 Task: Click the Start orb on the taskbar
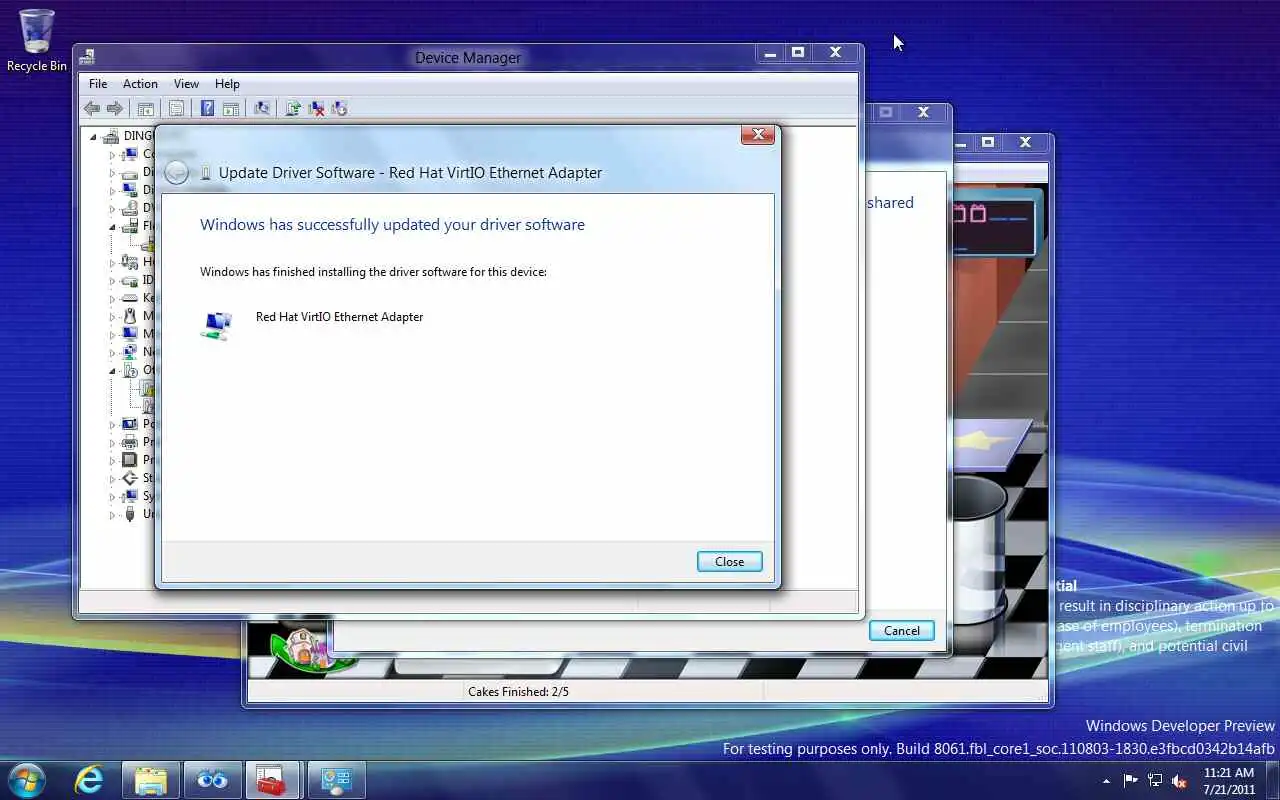[26, 779]
